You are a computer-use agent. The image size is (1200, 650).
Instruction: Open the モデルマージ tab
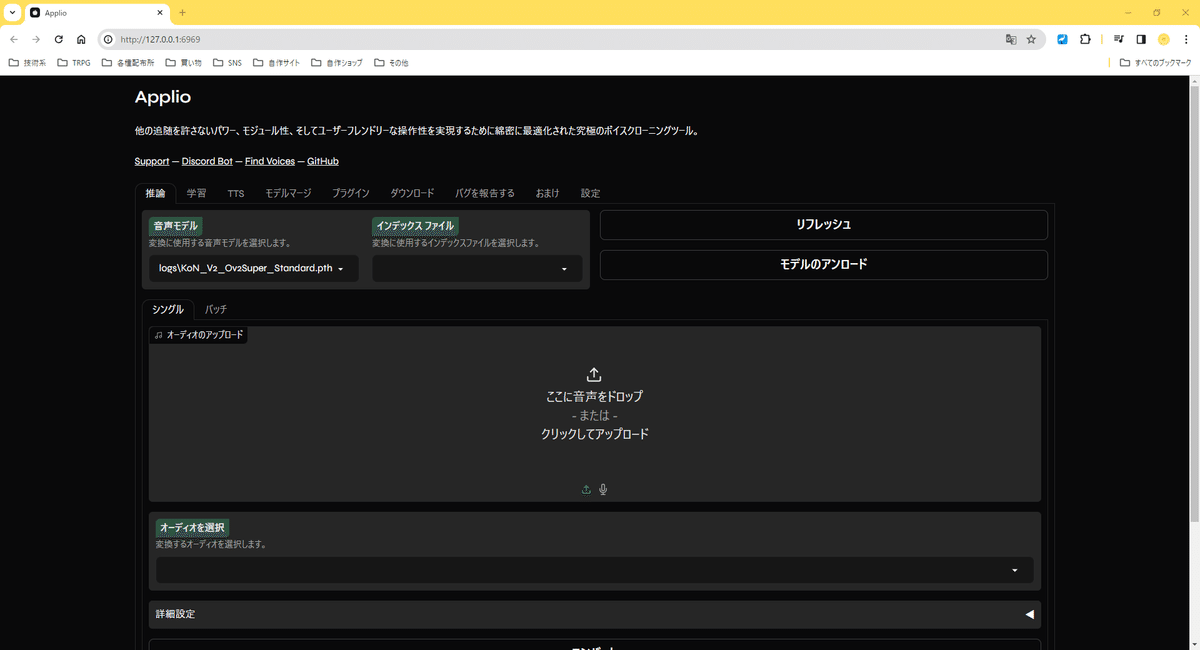click(x=288, y=193)
